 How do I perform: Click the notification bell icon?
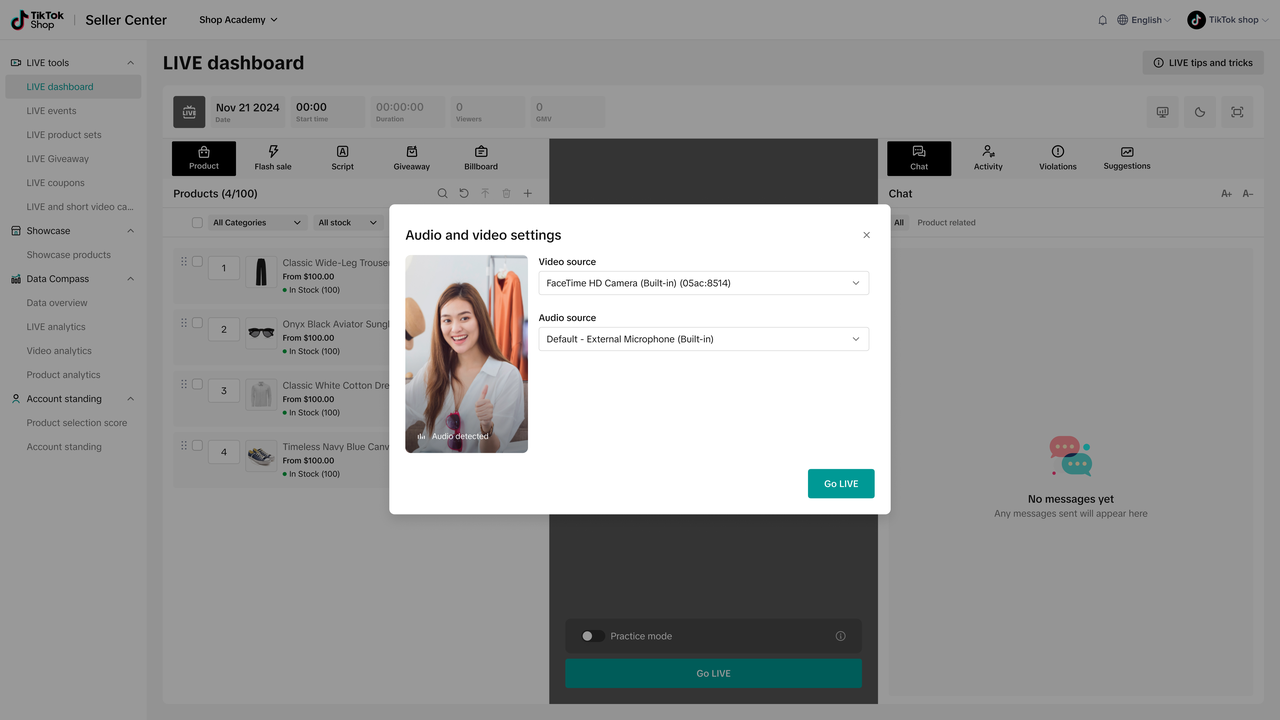tap(1102, 20)
